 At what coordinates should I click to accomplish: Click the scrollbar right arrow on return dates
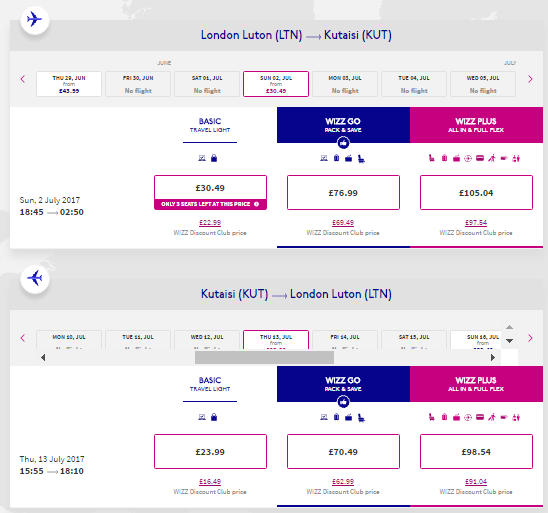click(493, 357)
